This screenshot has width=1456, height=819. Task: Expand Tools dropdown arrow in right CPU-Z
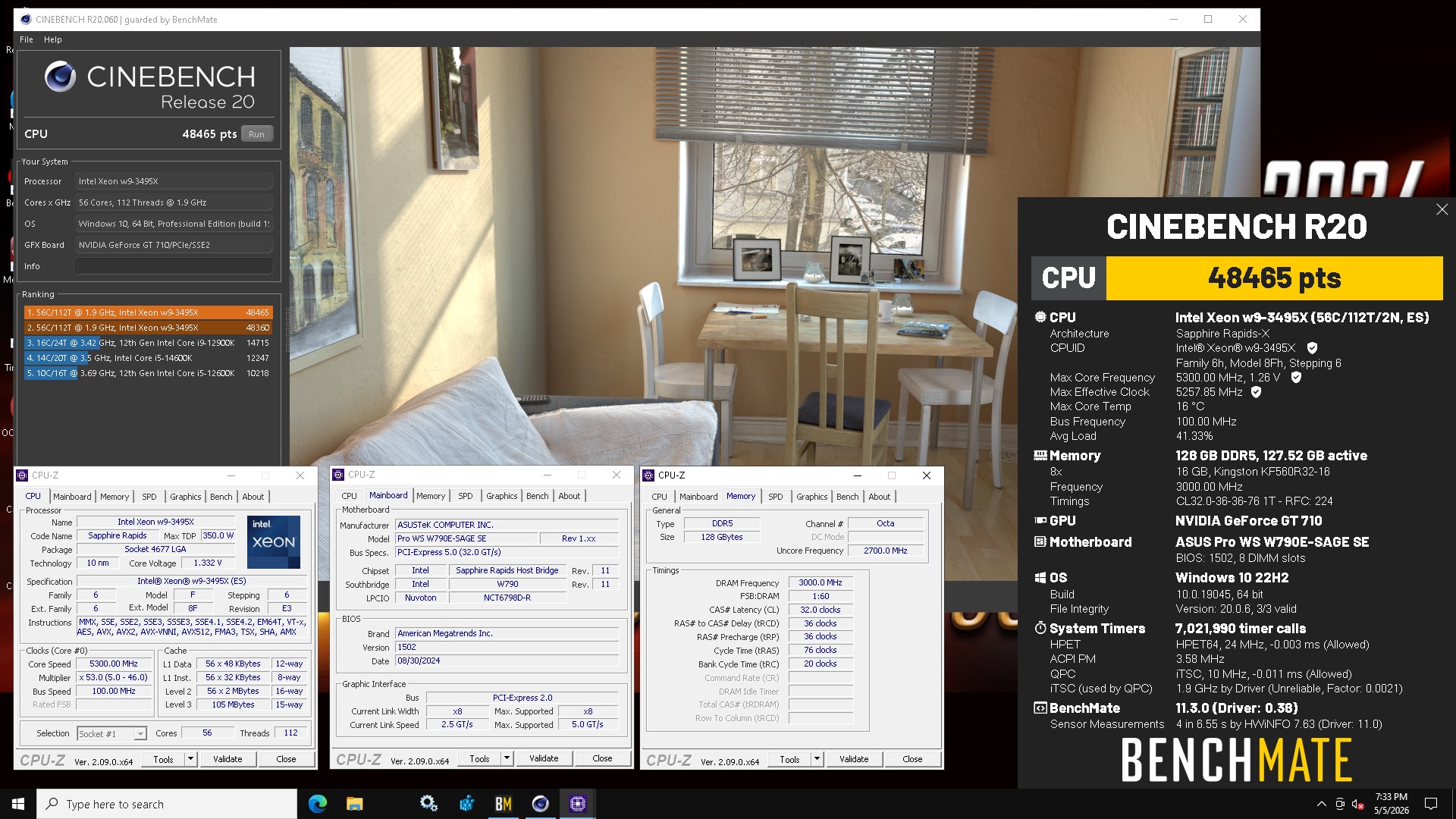tap(817, 759)
